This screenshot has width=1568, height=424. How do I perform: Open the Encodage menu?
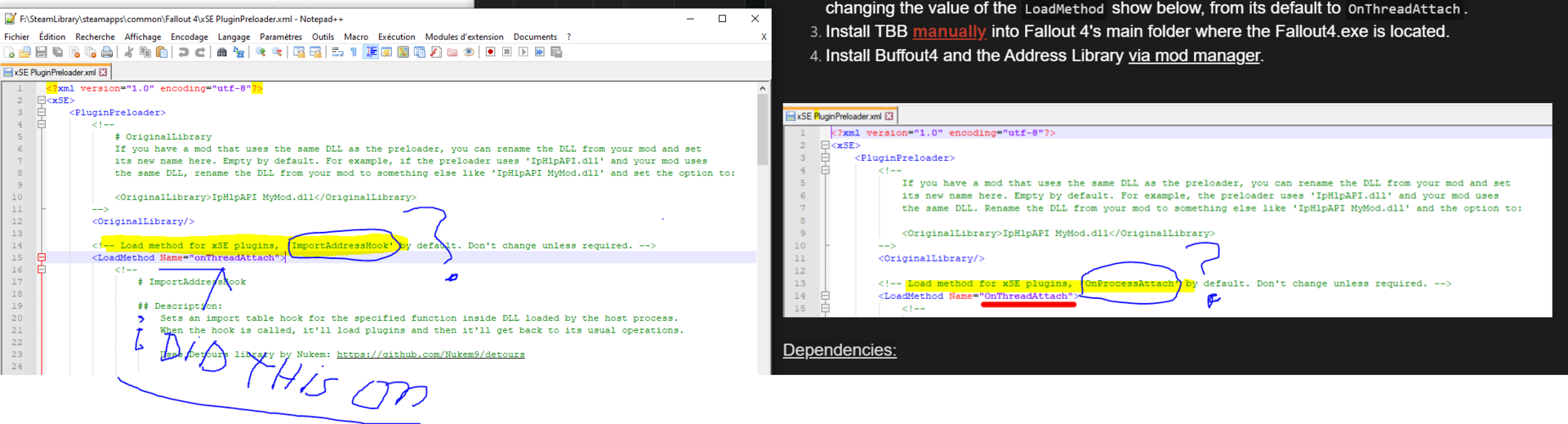pyautogui.click(x=189, y=37)
